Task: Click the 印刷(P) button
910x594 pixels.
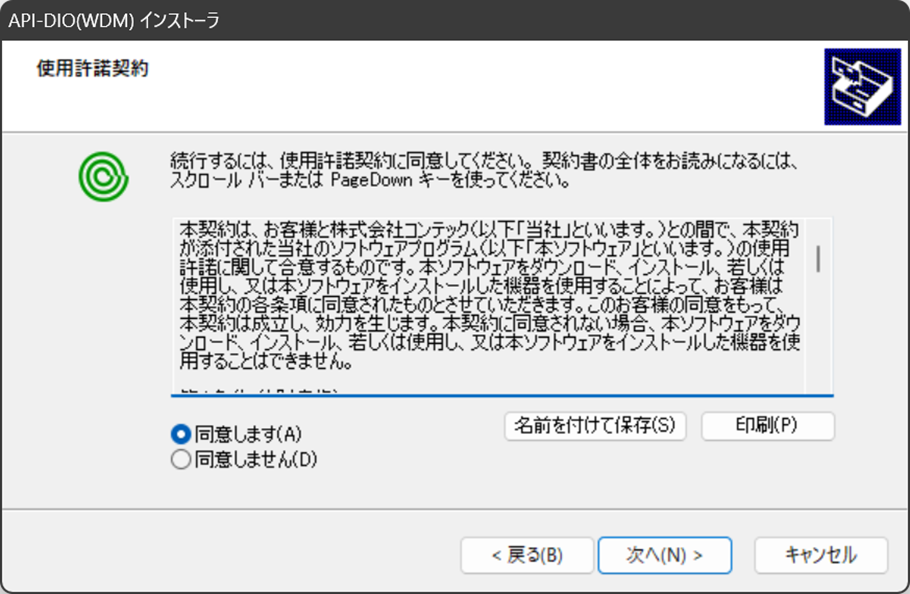Action: [768, 426]
